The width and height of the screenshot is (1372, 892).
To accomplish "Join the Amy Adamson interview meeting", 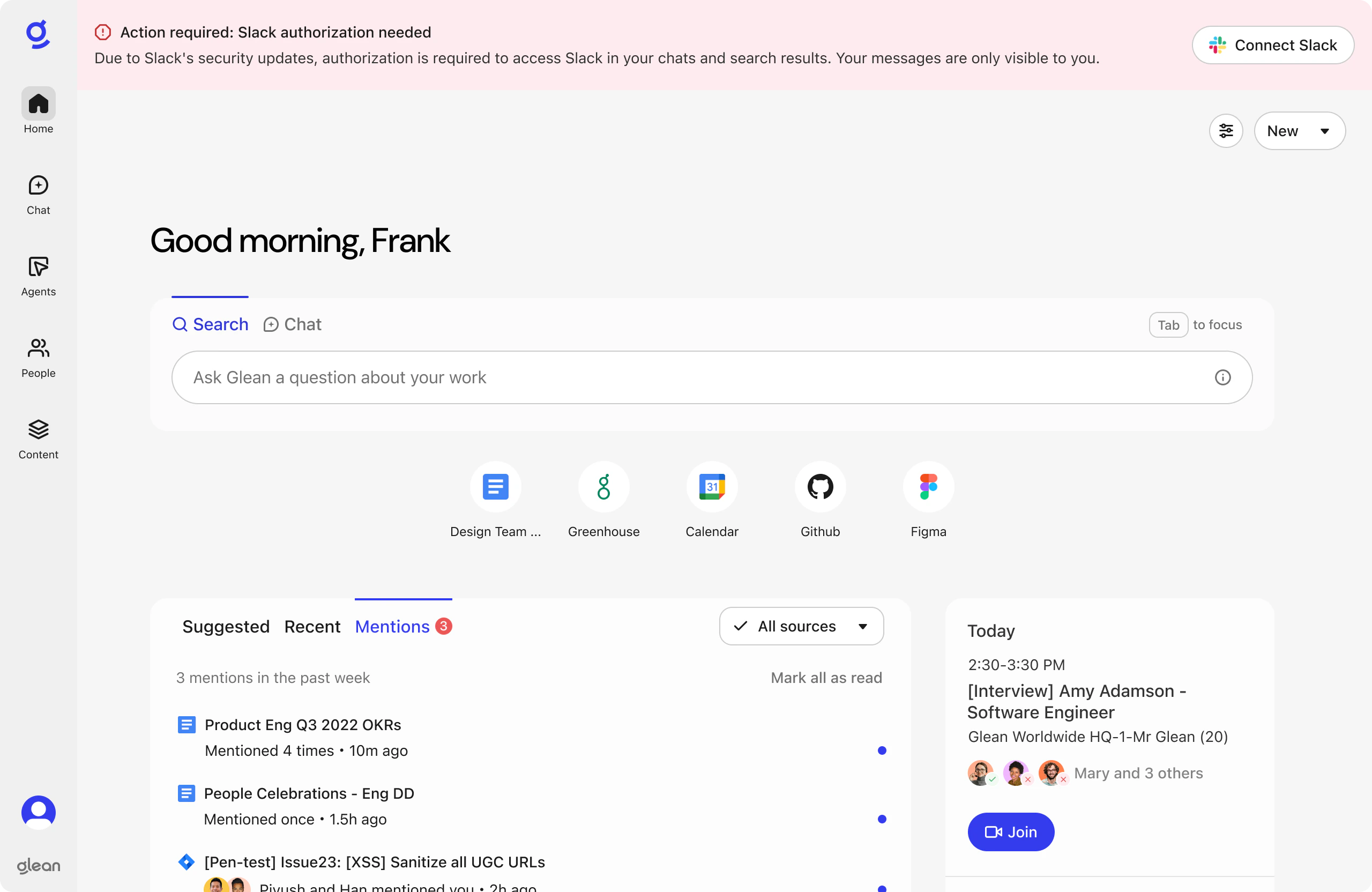I will pos(1011,831).
